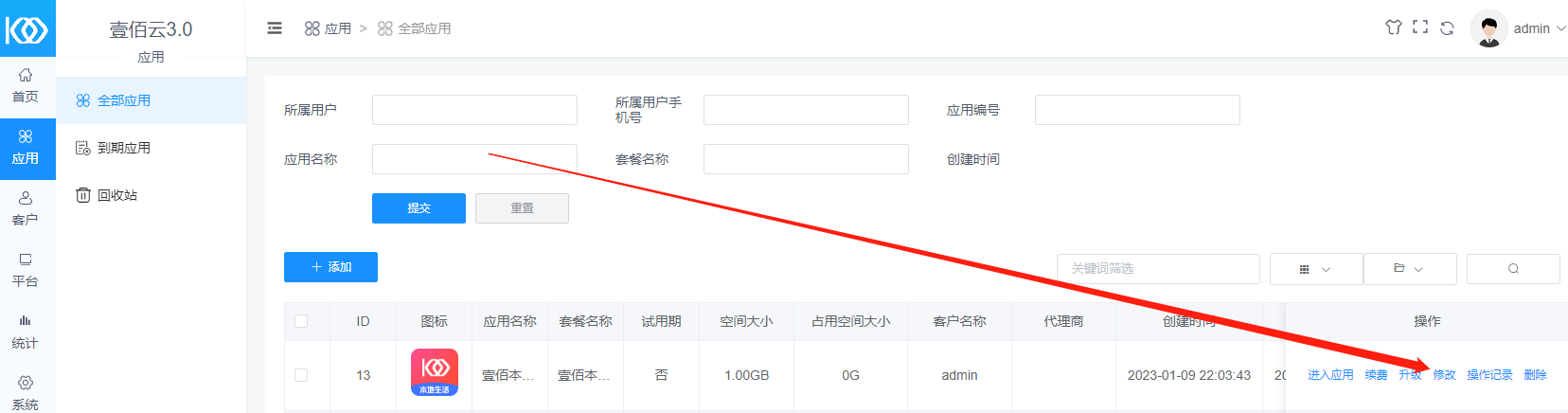Click the 2023-01-09 22:03:43 date cell
The width and height of the screenshot is (1568, 413).
point(1189,375)
